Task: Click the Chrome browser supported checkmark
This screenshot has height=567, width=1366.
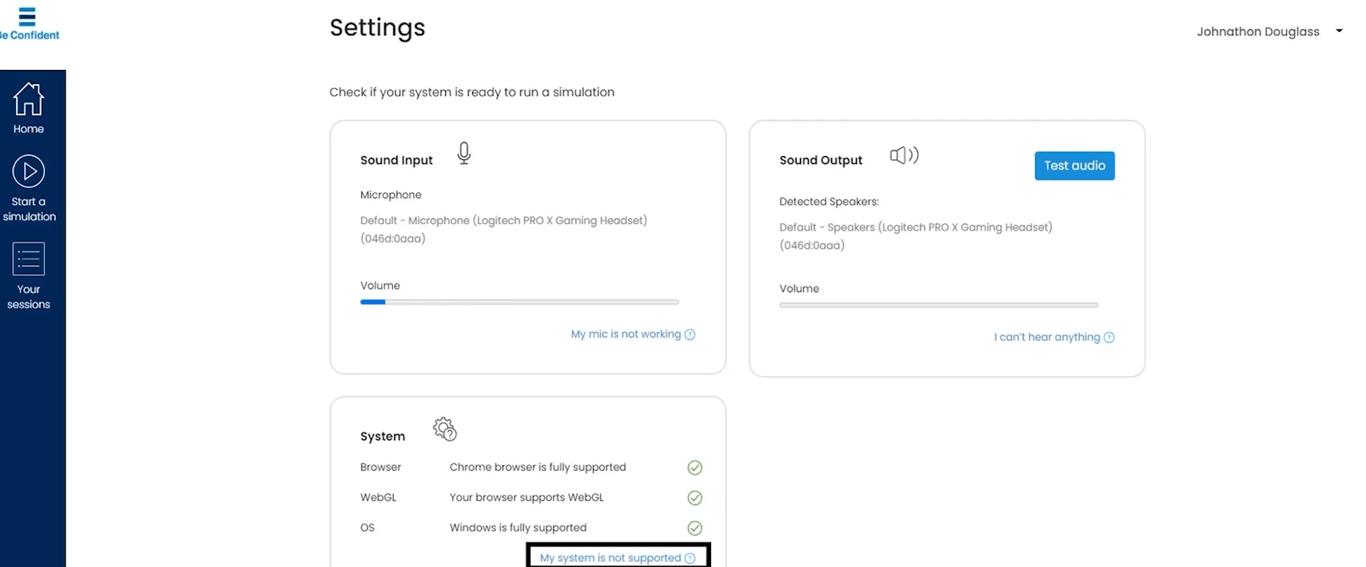Action: click(694, 467)
